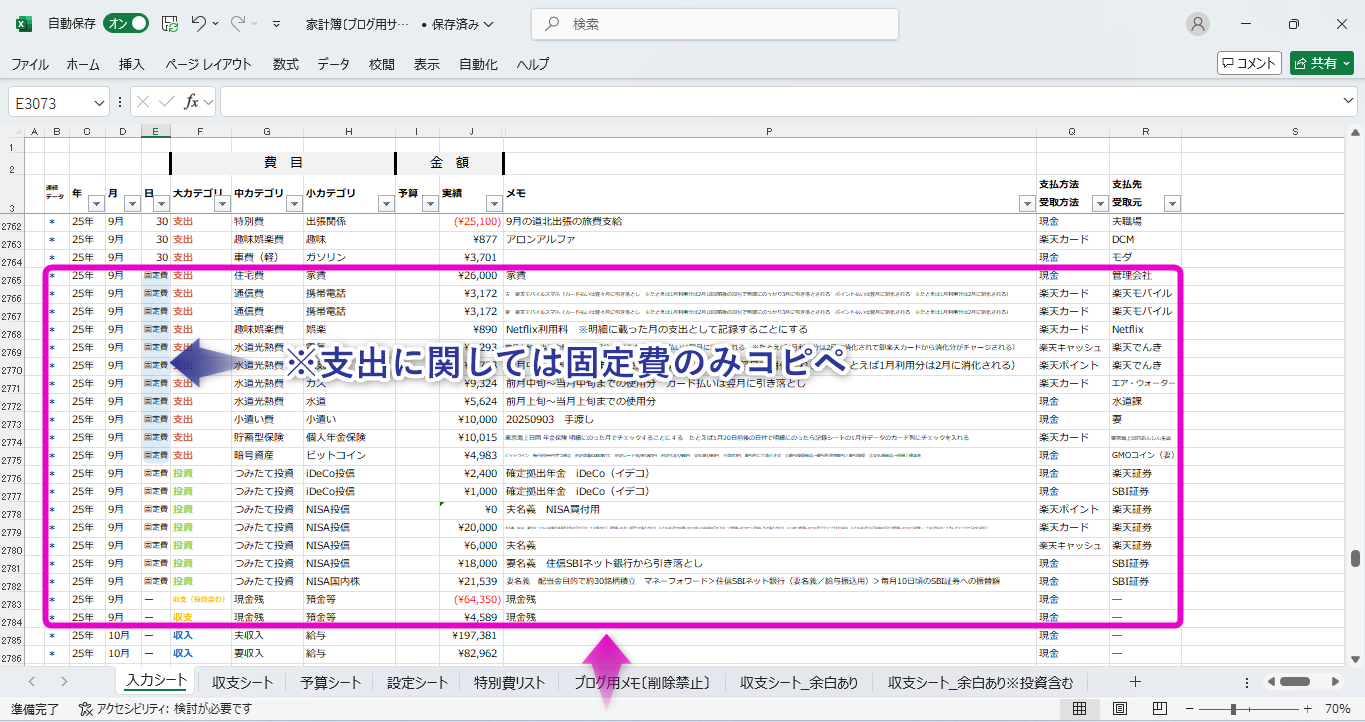Click the account profile icon
The image size is (1365, 722).
coord(1197,24)
